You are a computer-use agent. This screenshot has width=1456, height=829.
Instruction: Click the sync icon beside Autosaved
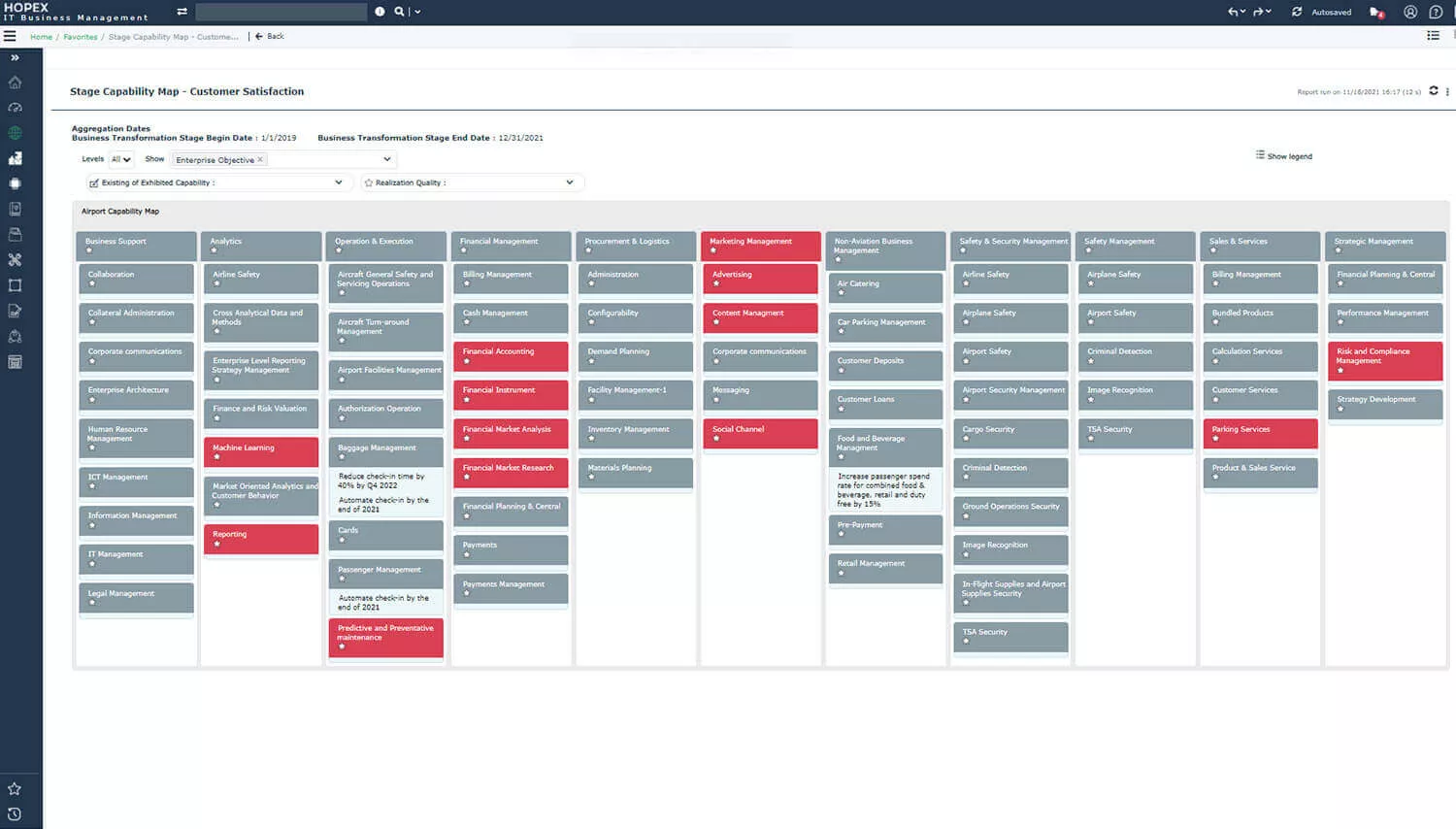(1297, 12)
